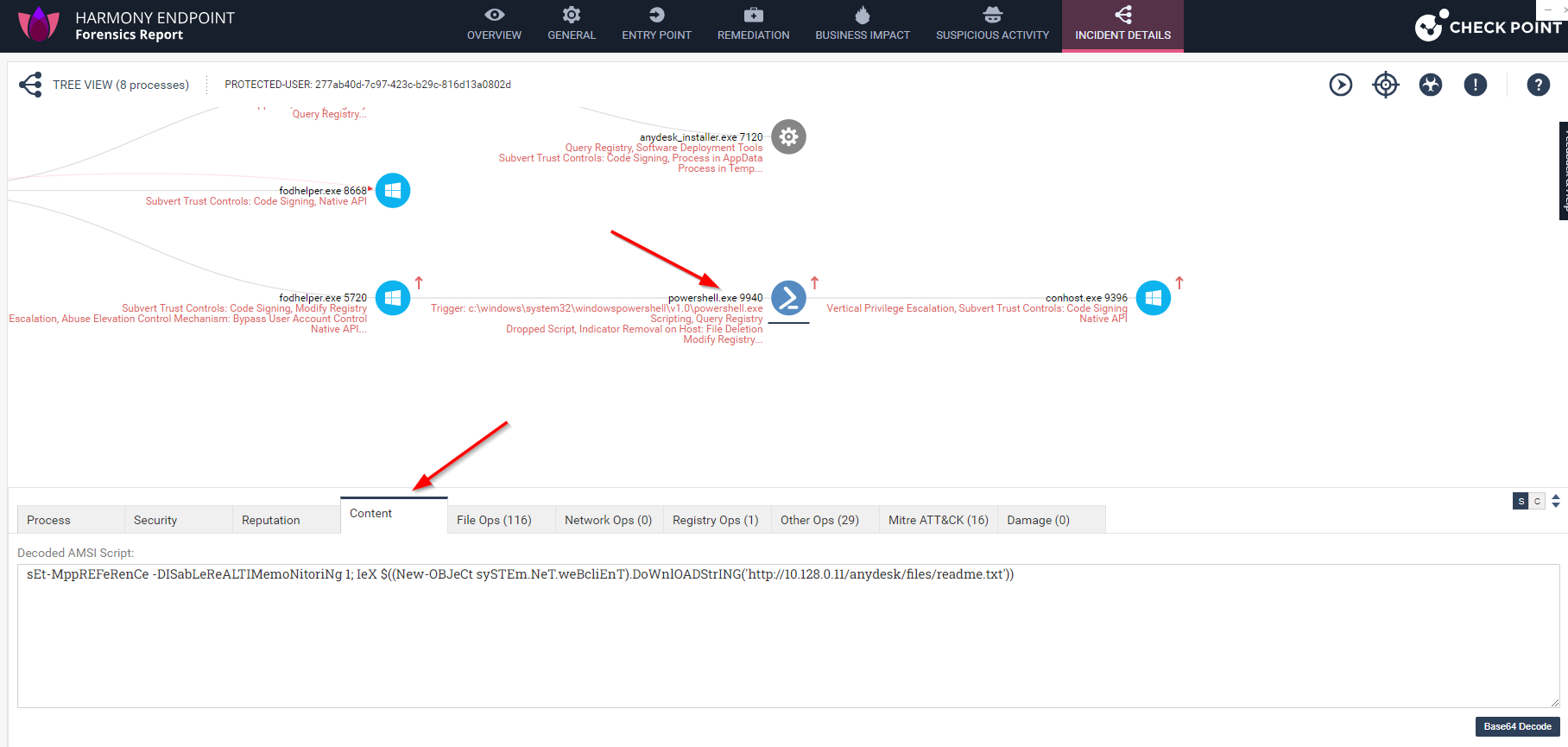Screen dimensions: 1568x747
Task: Click 'Dropped Script, Indicator Removal' text line
Action: click(x=635, y=329)
